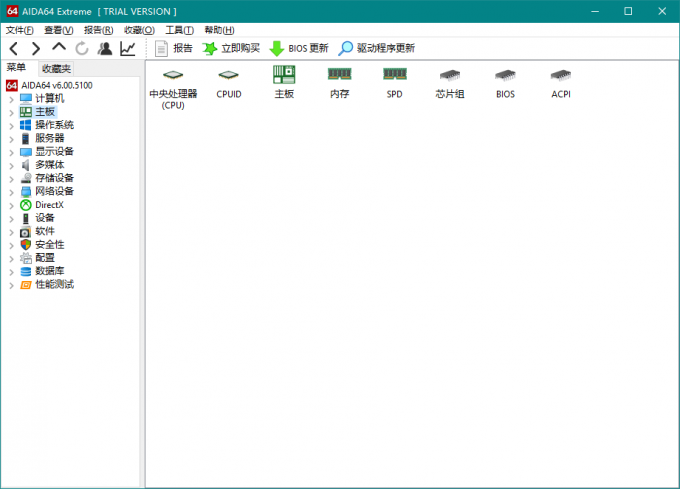Viewport: 680px width, 489px height.
Task: Open the 主板 icon in main pane
Action: [284, 82]
